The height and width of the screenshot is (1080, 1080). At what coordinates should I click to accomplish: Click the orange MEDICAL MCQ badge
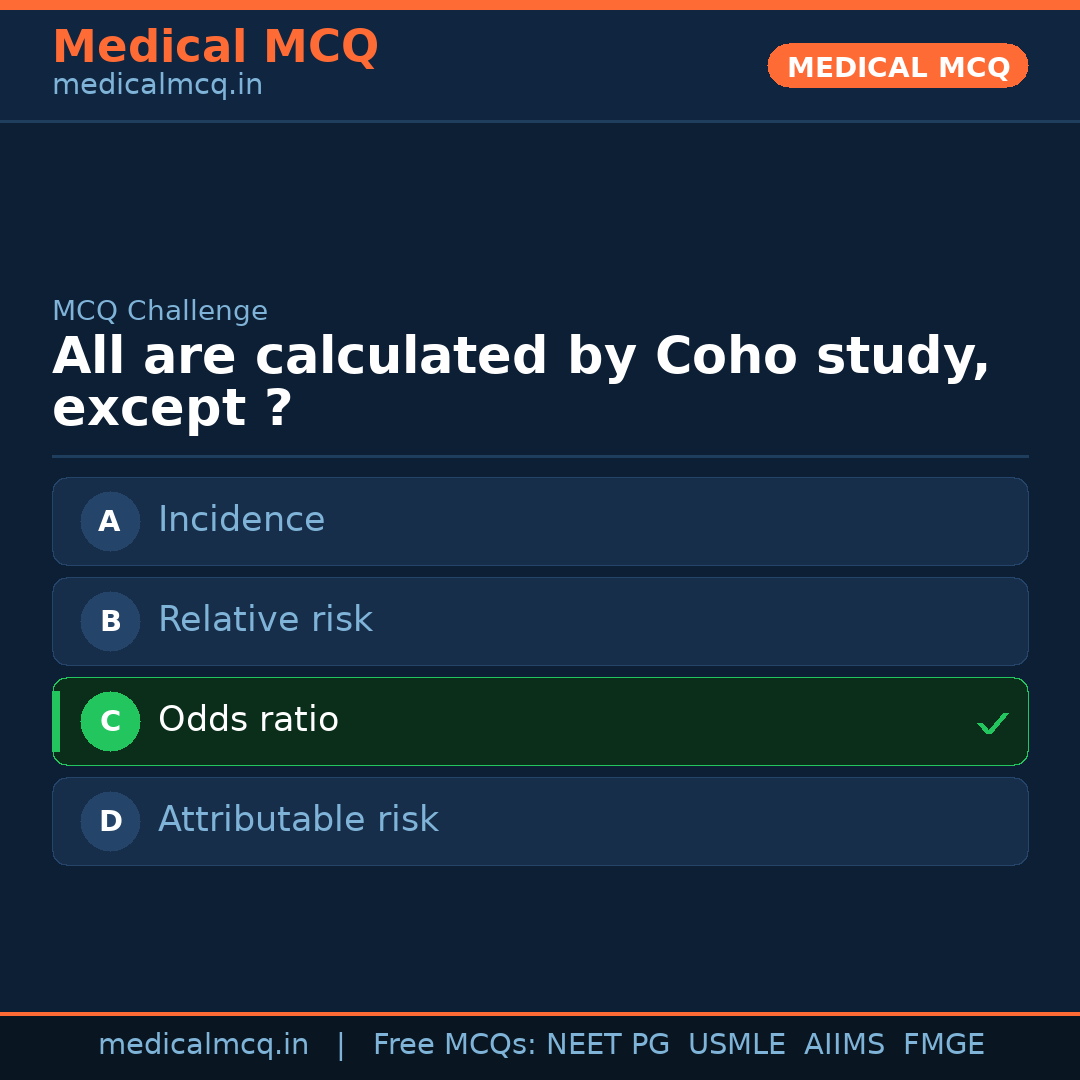(897, 66)
